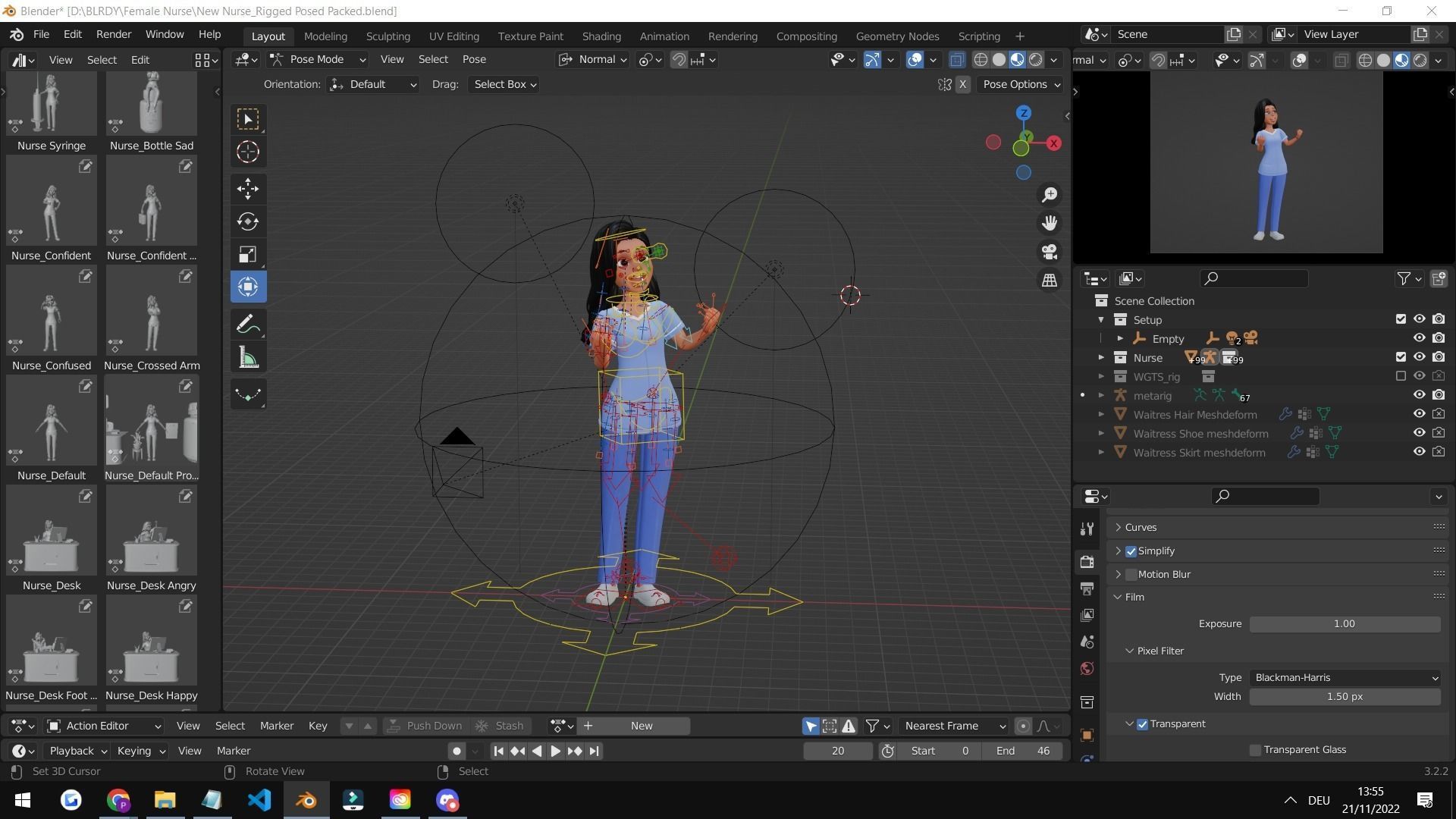Switch to the UV Editing workspace tab
Screen dimensions: 1456x819
click(453, 36)
